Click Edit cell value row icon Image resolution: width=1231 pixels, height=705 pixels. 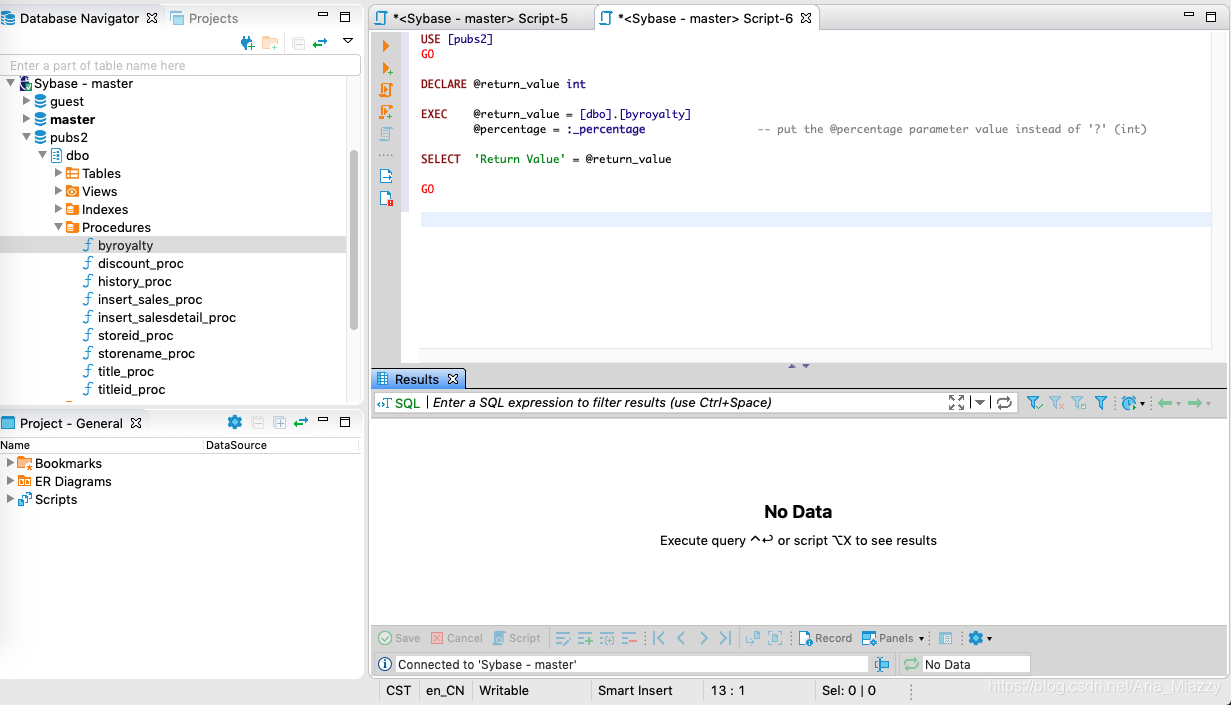pyautogui.click(x=563, y=638)
